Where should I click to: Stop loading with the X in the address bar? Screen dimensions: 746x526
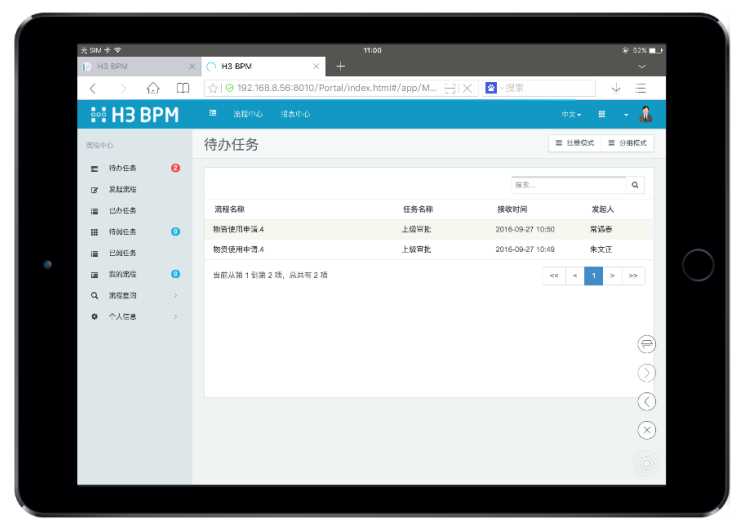(x=468, y=88)
